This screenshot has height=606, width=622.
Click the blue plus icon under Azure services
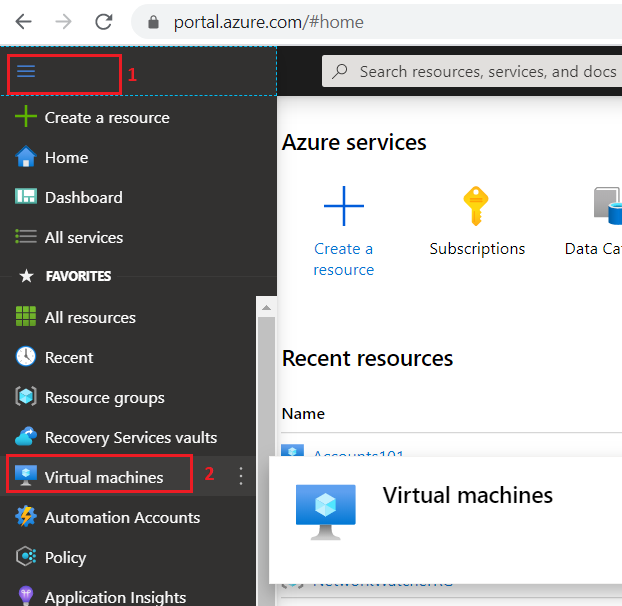(344, 206)
